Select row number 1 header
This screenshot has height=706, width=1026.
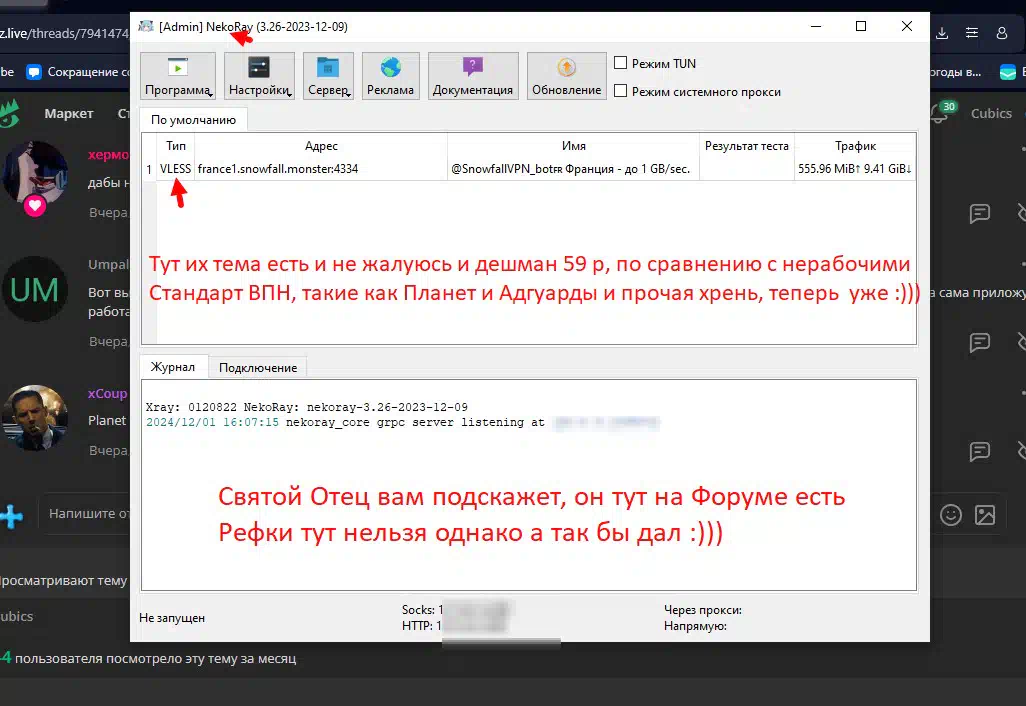pos(149,169)
